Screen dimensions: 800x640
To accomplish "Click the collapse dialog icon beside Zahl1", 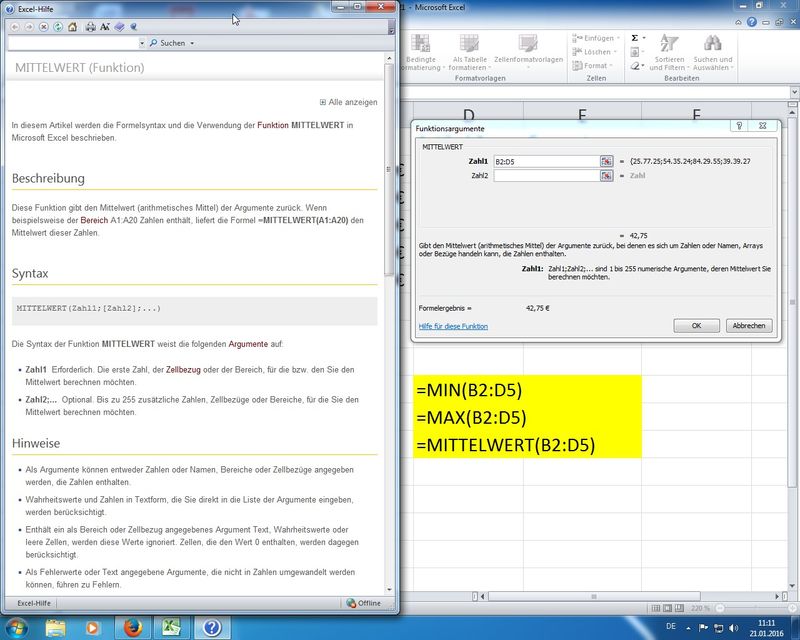I will click(x=606, y=161).
